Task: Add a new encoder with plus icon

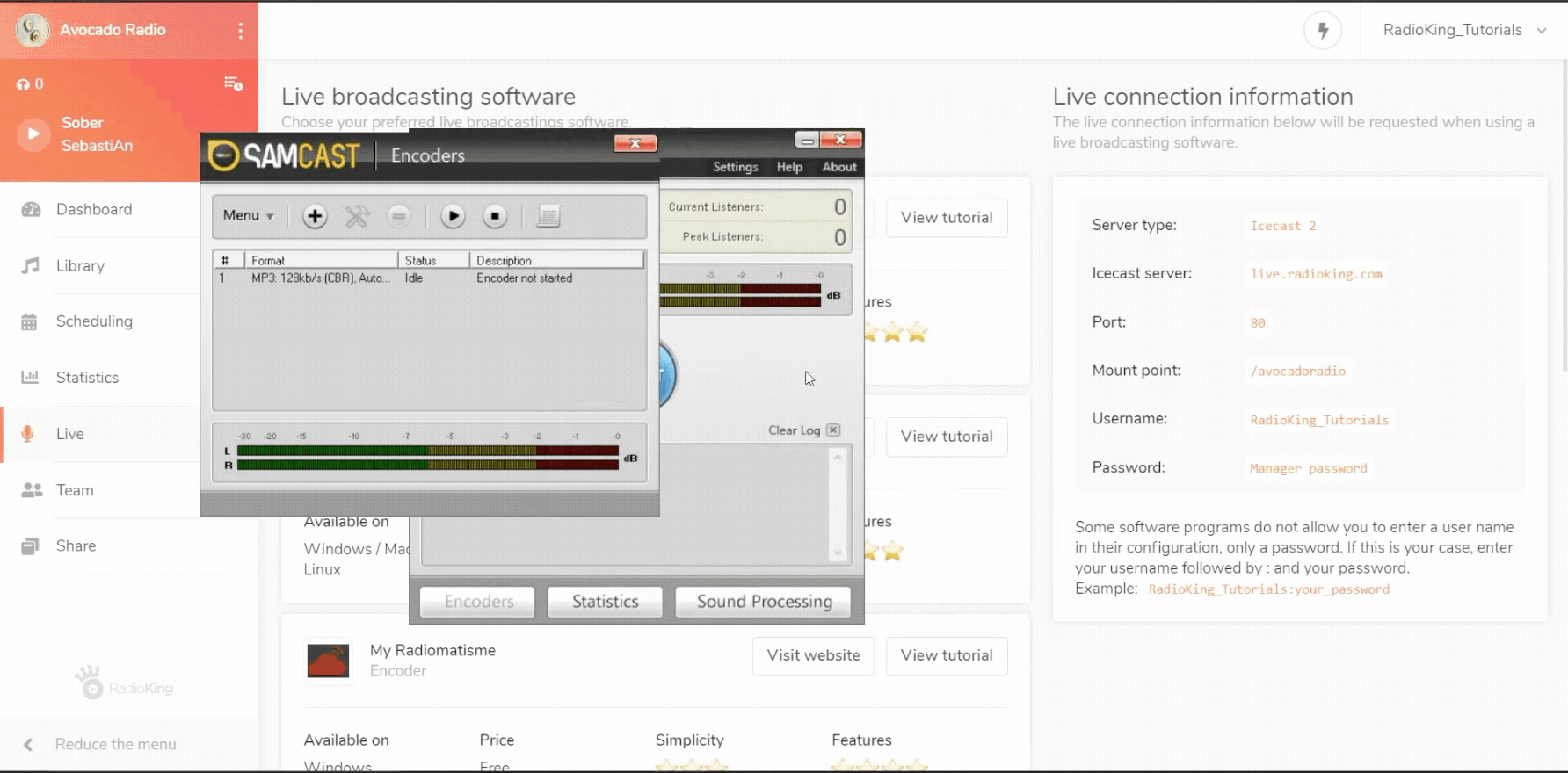Action: pos(315,216)
